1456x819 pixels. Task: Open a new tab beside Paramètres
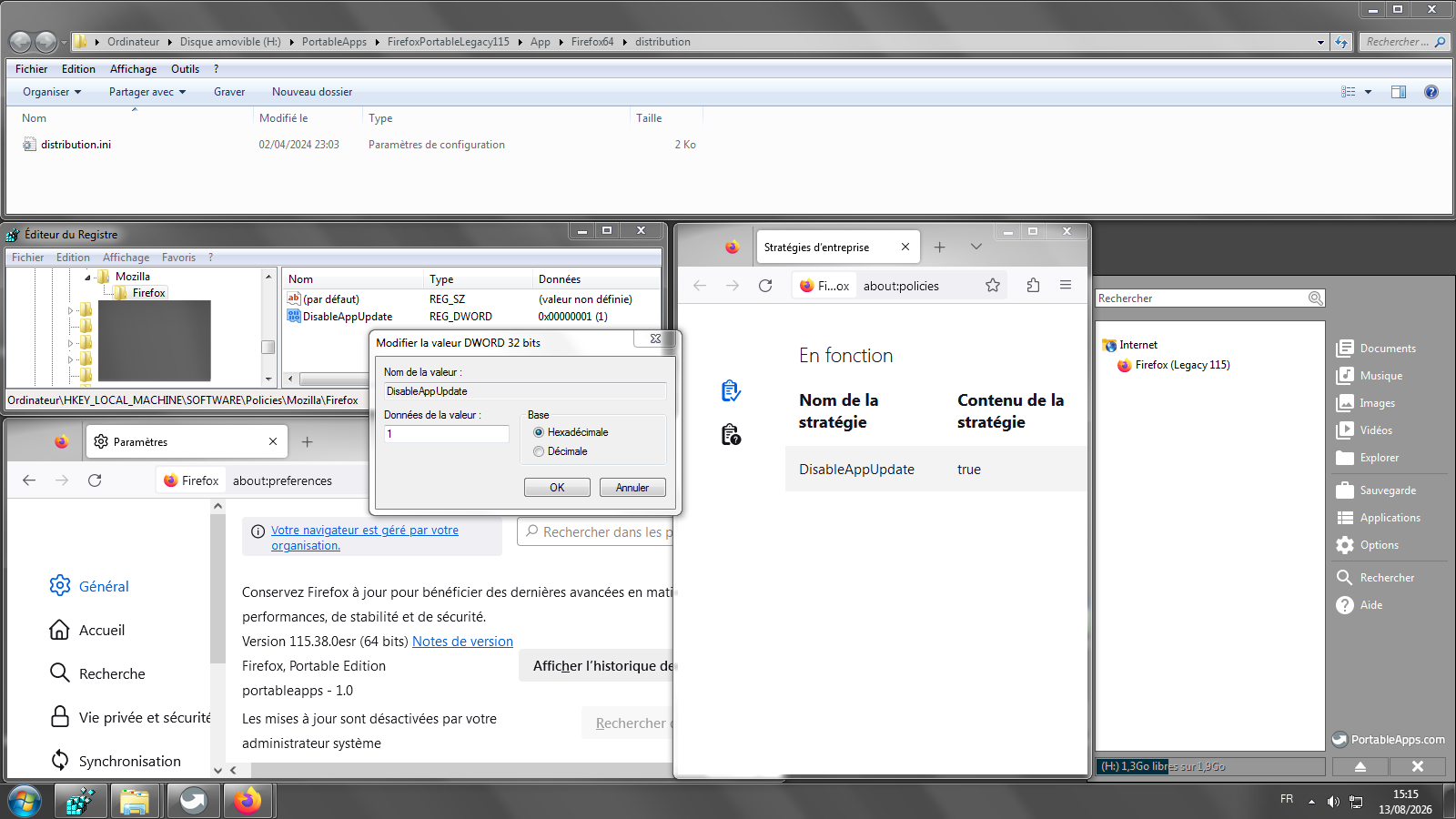pyautogui.click(x=308, y=442)
